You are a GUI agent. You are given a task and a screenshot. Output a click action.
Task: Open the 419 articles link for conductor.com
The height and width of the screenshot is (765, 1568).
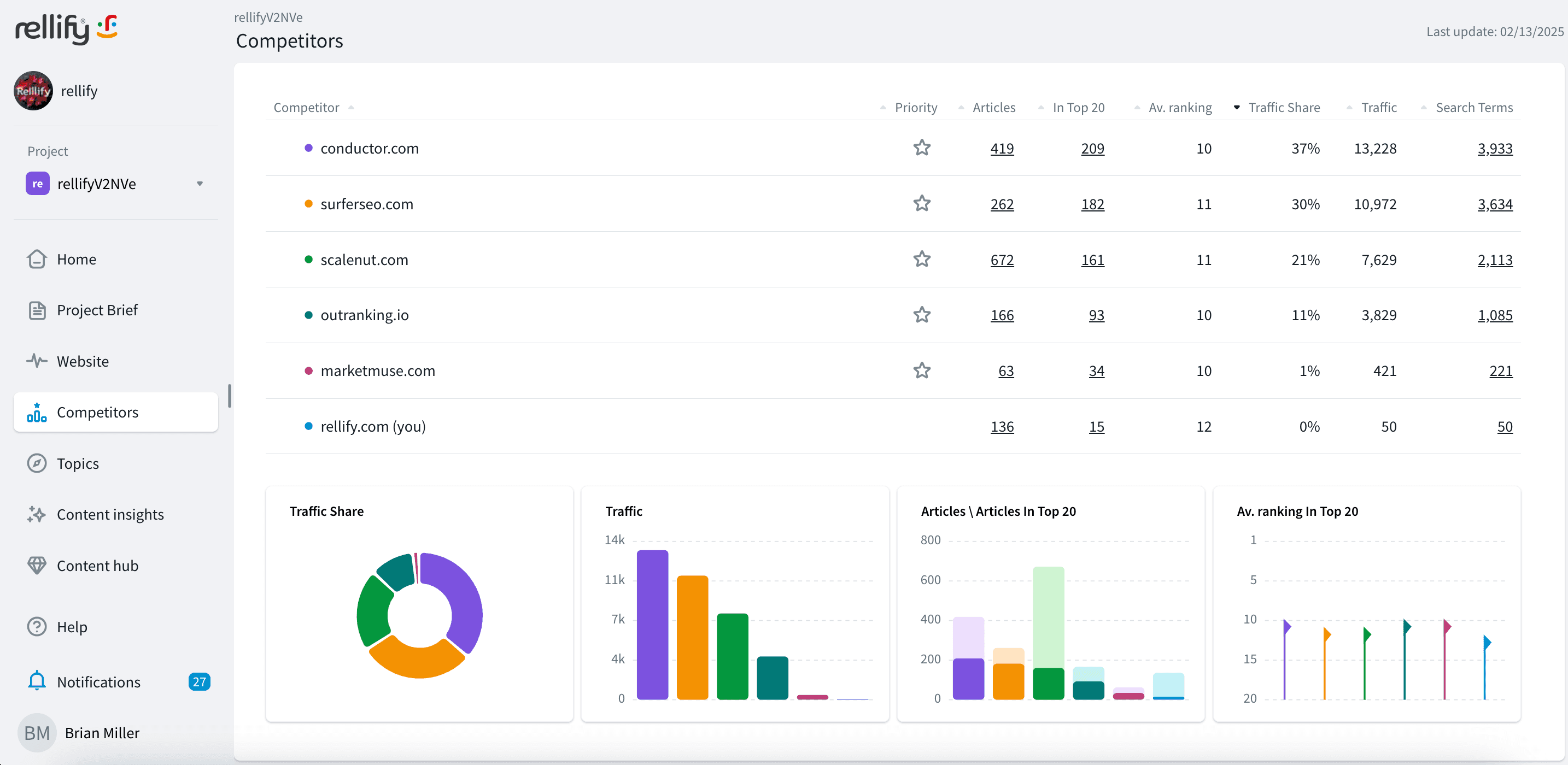coord(1001,149)
